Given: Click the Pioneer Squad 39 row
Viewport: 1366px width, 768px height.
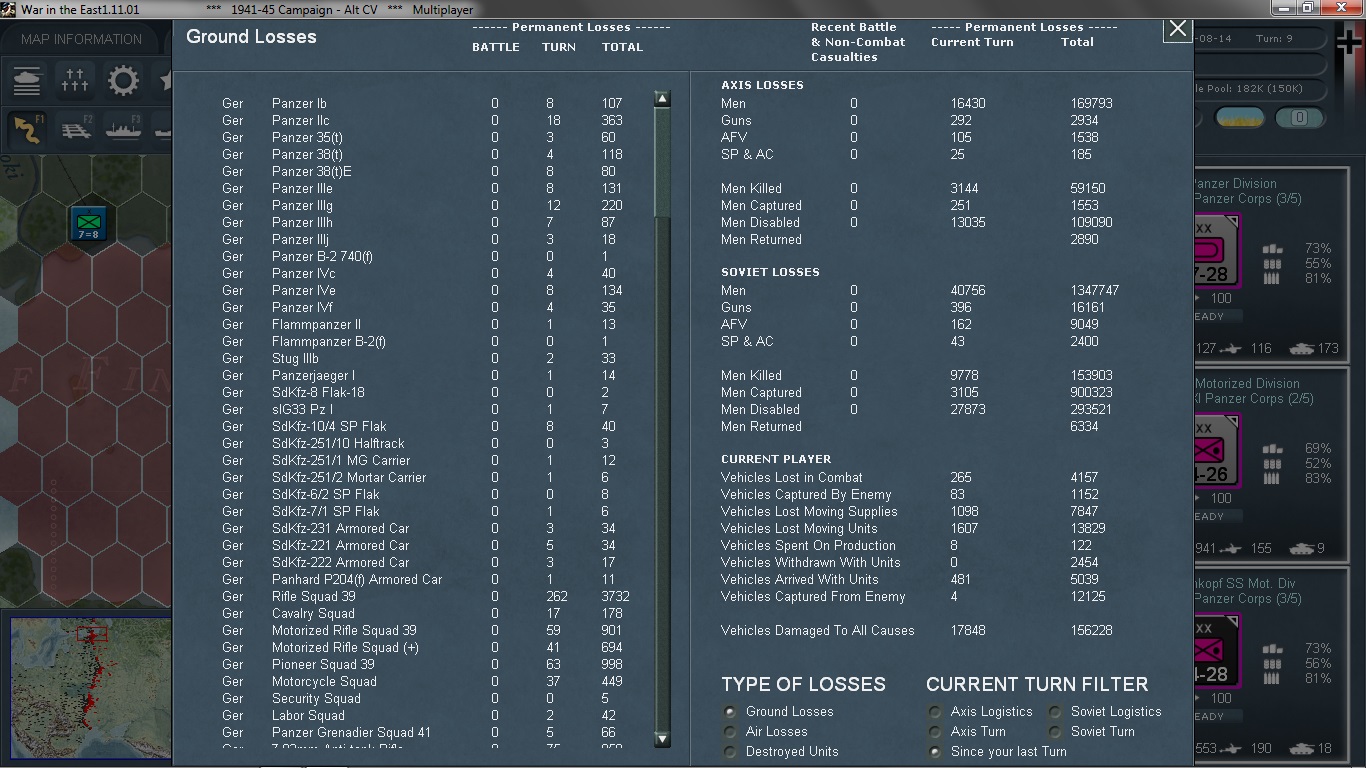Looking at the screenshot, I should point(425,664).
